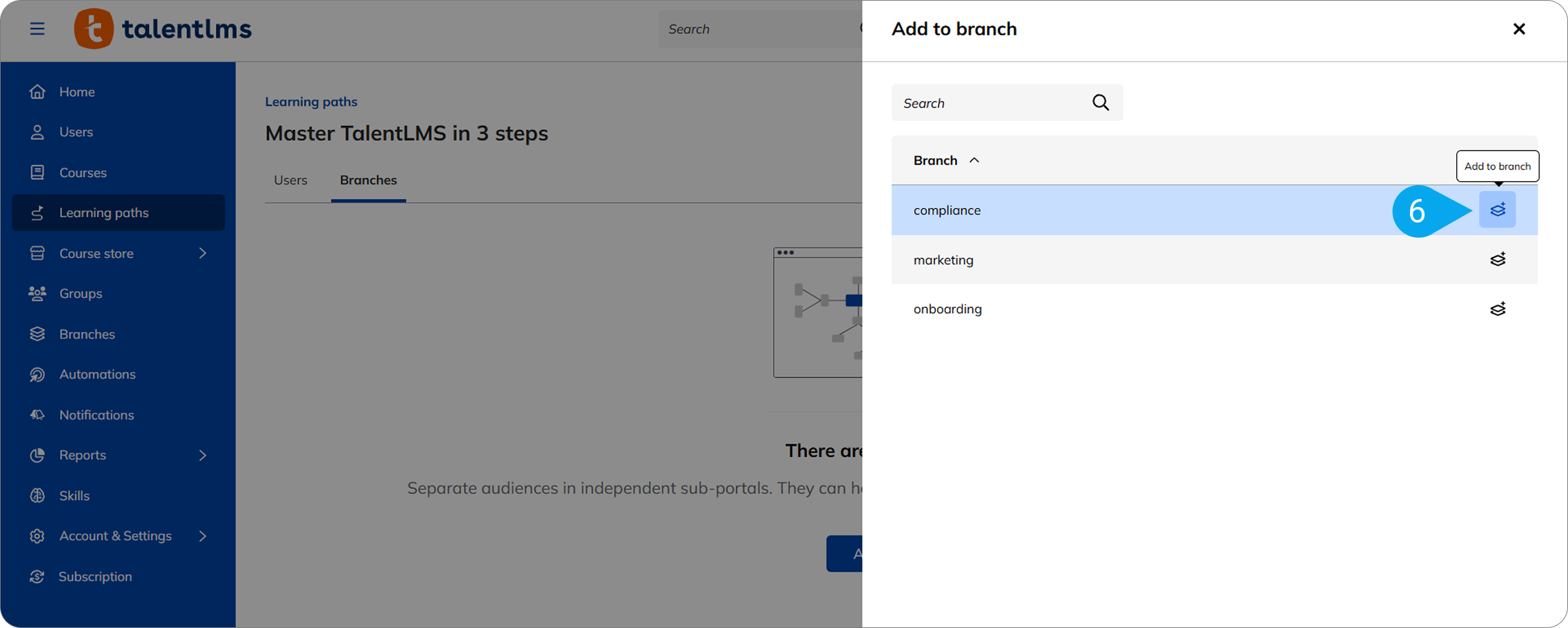The image size is (1568, 628).
Task: Click add-to-branch icon for onboarding
Action: pyautogui.click(x=1496, y=309)
